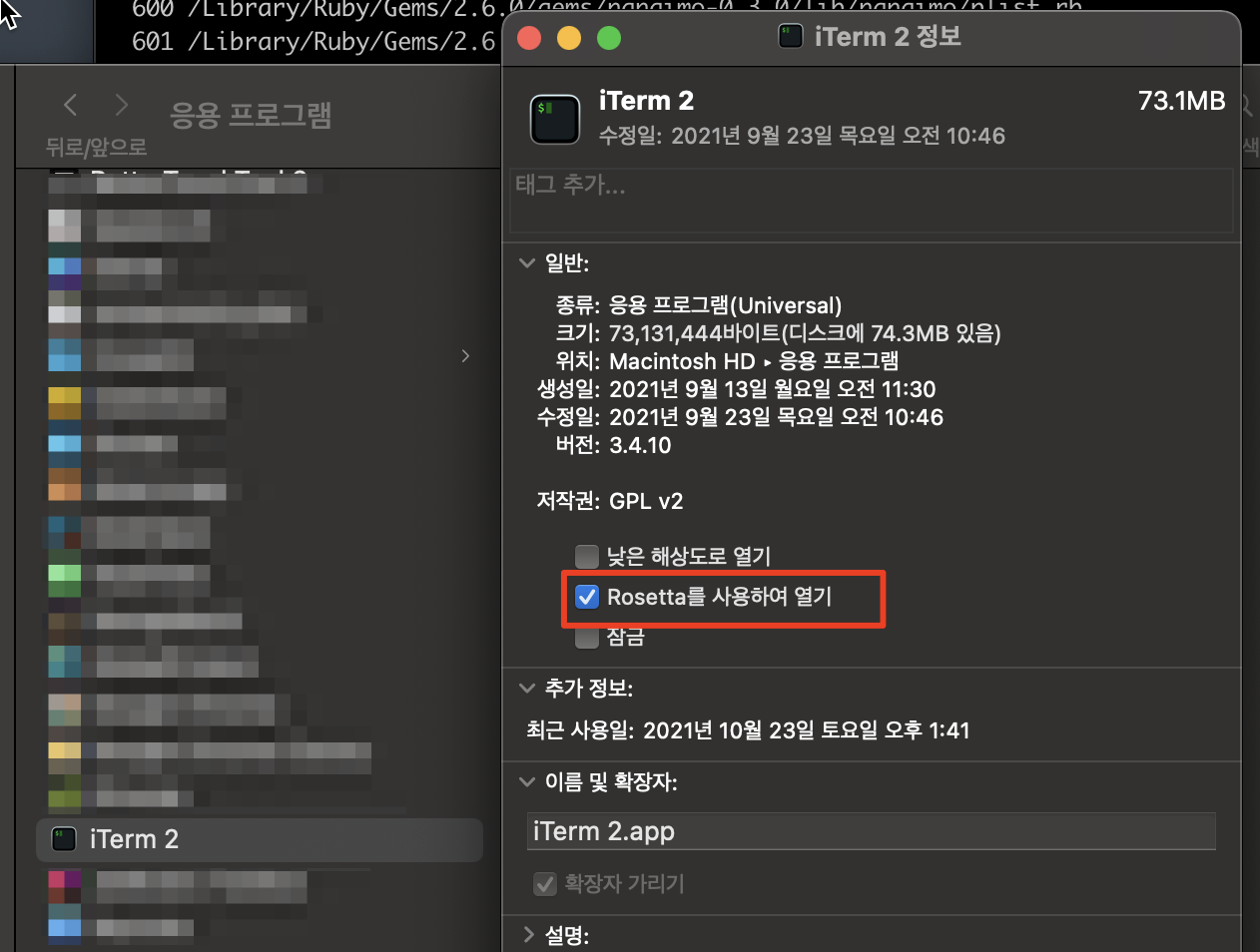Click created date '2021년 9월 13일 월요일 오전 11:30'

773,389
